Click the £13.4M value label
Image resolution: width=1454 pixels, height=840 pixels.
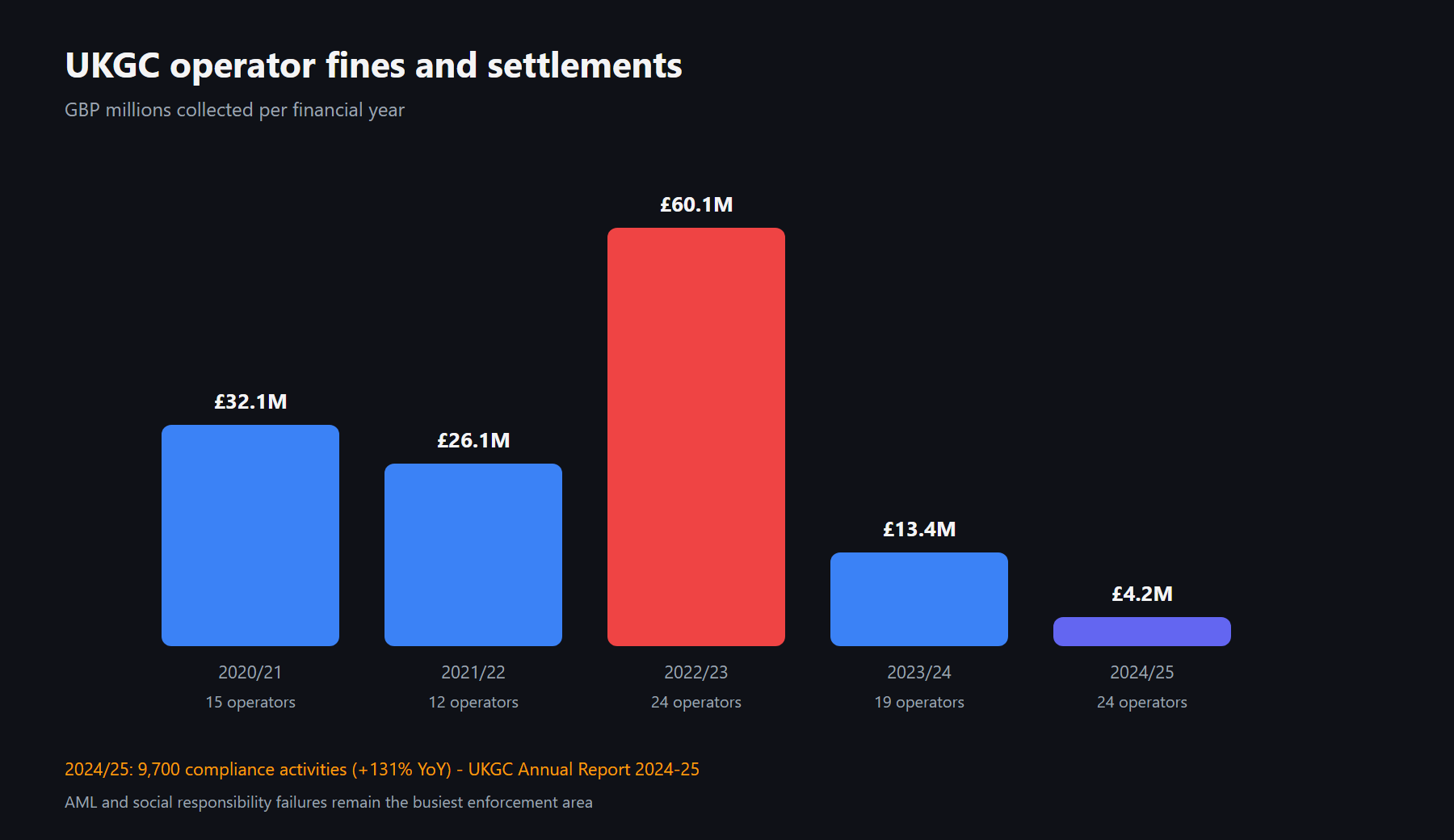[x=919, y=529]
